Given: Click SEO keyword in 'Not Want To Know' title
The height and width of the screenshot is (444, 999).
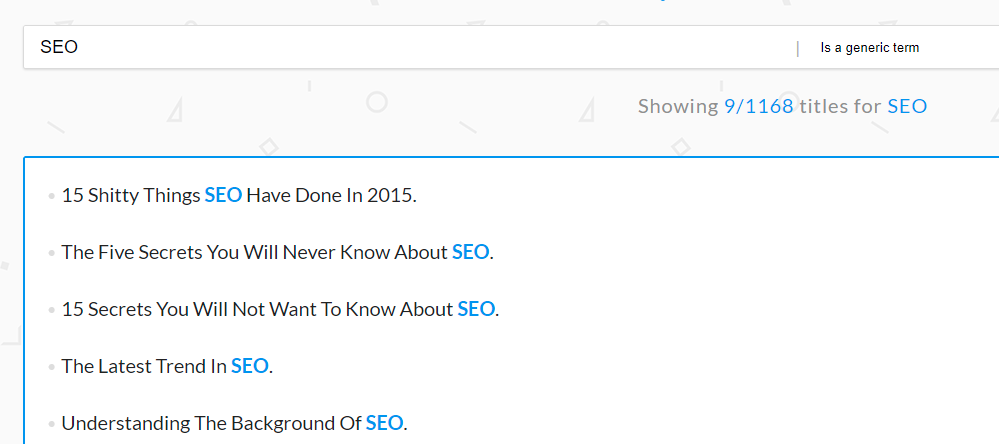Looking at the screenshot, I should click(476, 310).
